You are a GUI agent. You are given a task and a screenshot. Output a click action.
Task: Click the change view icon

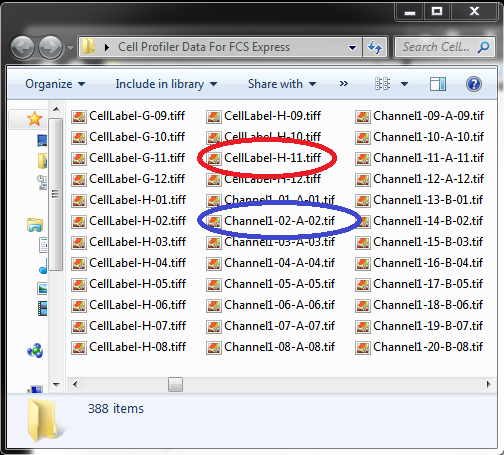coord(382,84)
